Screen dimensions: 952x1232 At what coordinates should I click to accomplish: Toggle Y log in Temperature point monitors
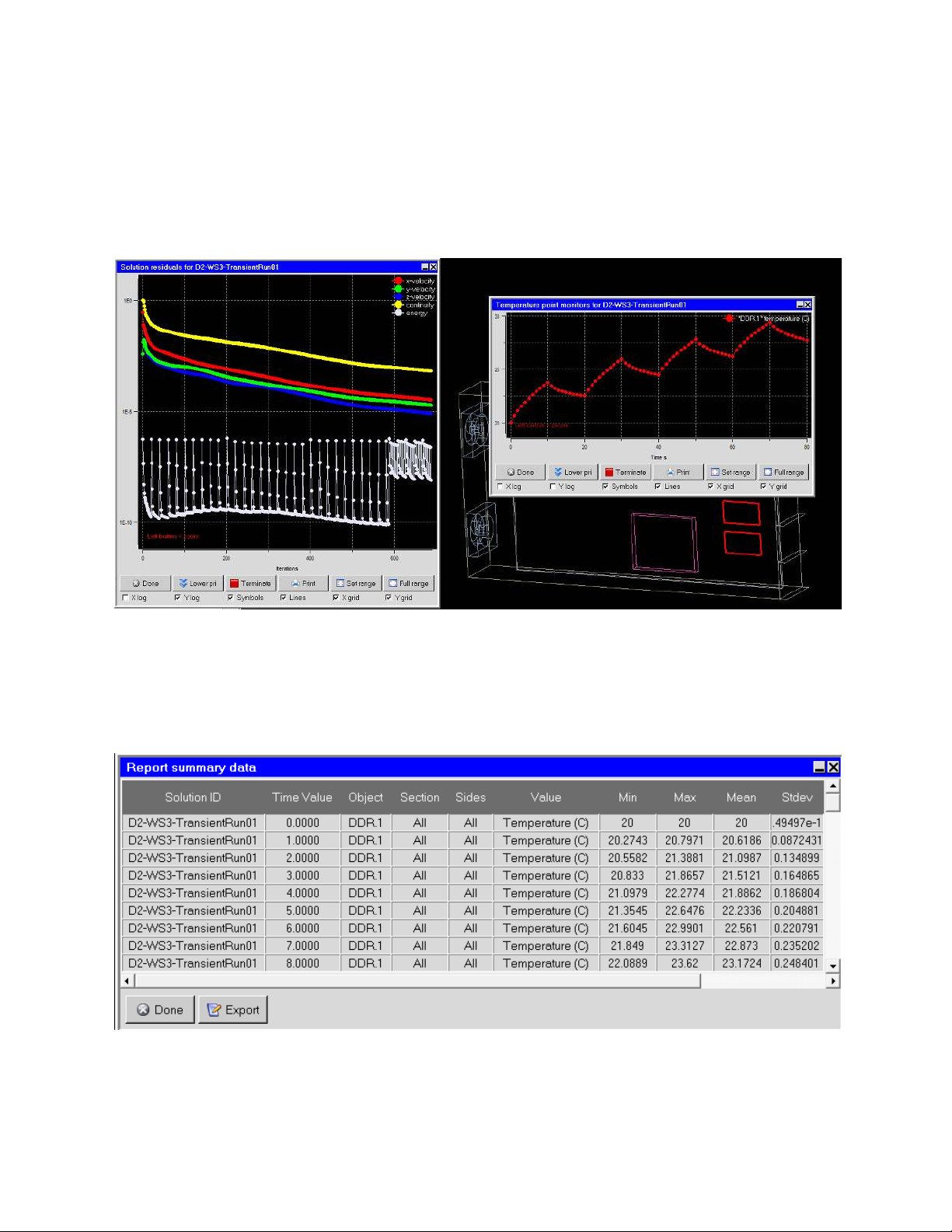point(553,487)
